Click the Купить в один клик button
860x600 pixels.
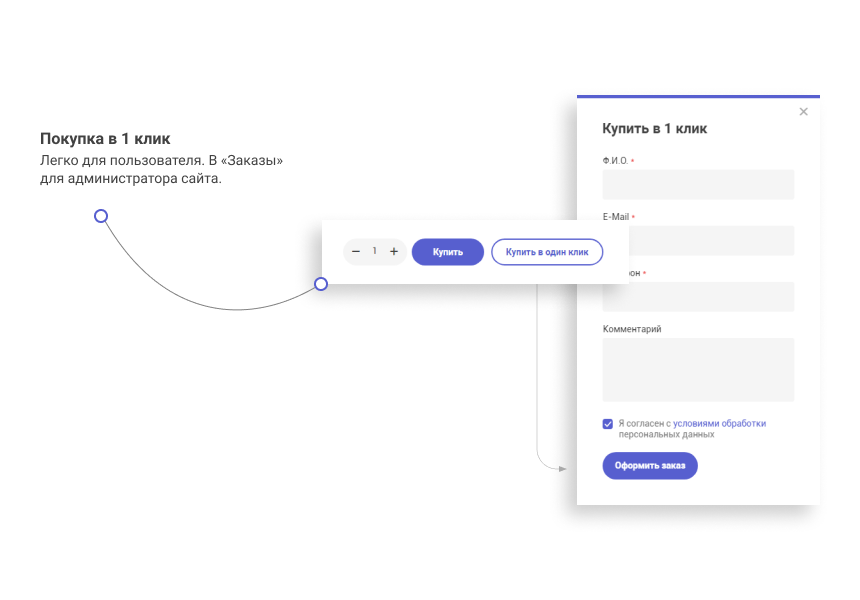pos(547,252)
